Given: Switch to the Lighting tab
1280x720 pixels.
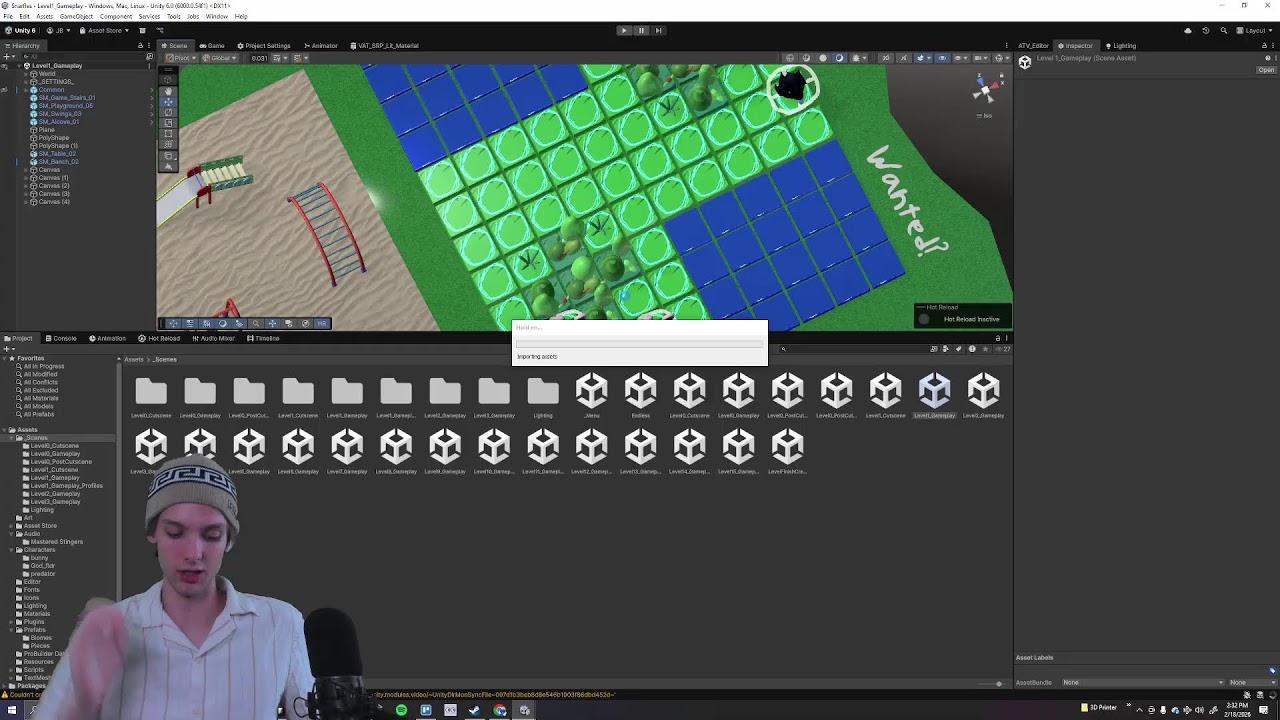Looking at the screenshot, I should point(1120,45).
